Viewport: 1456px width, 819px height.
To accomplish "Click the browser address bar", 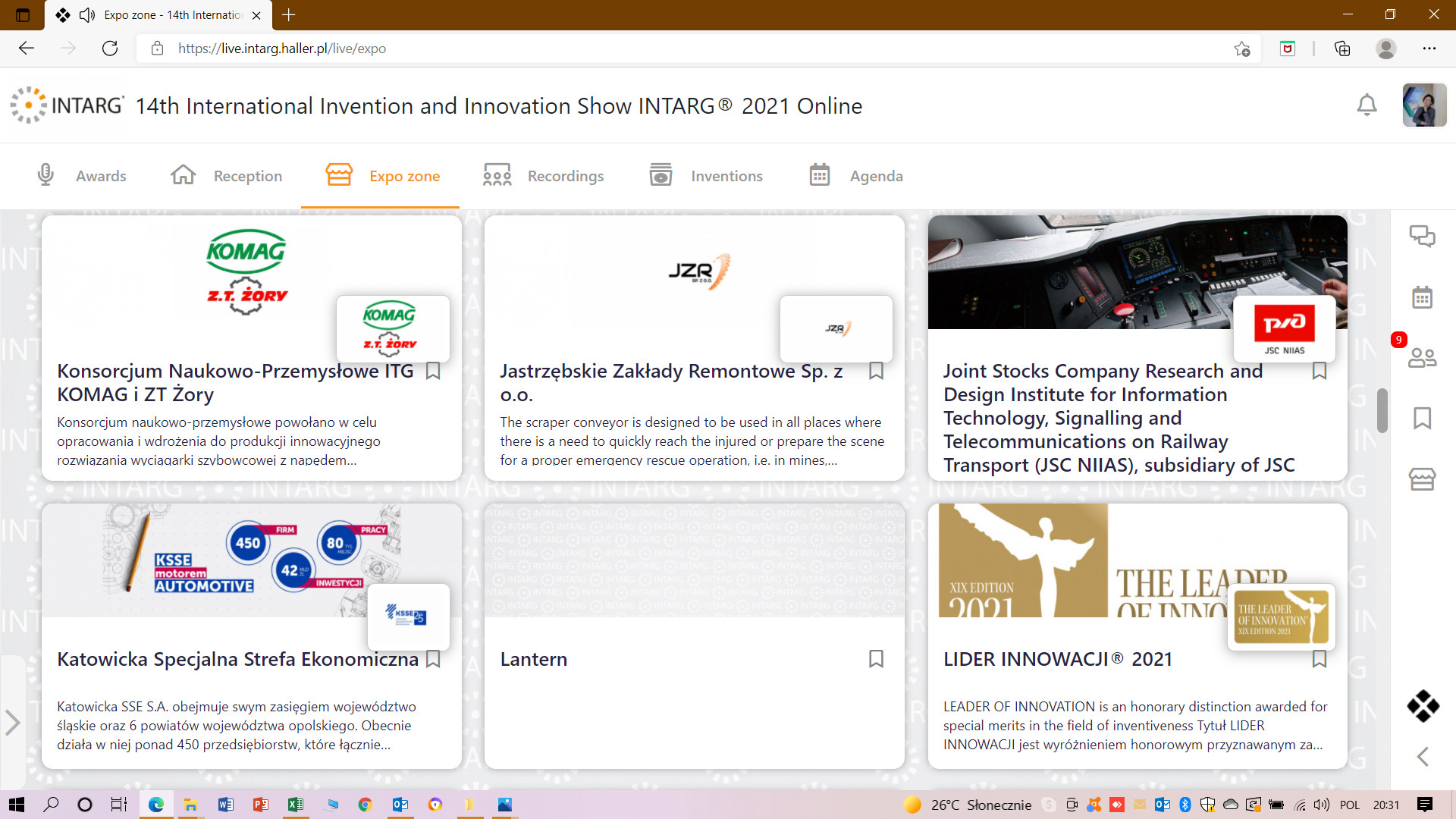I will pyautogui.click(x=698, y=49).
